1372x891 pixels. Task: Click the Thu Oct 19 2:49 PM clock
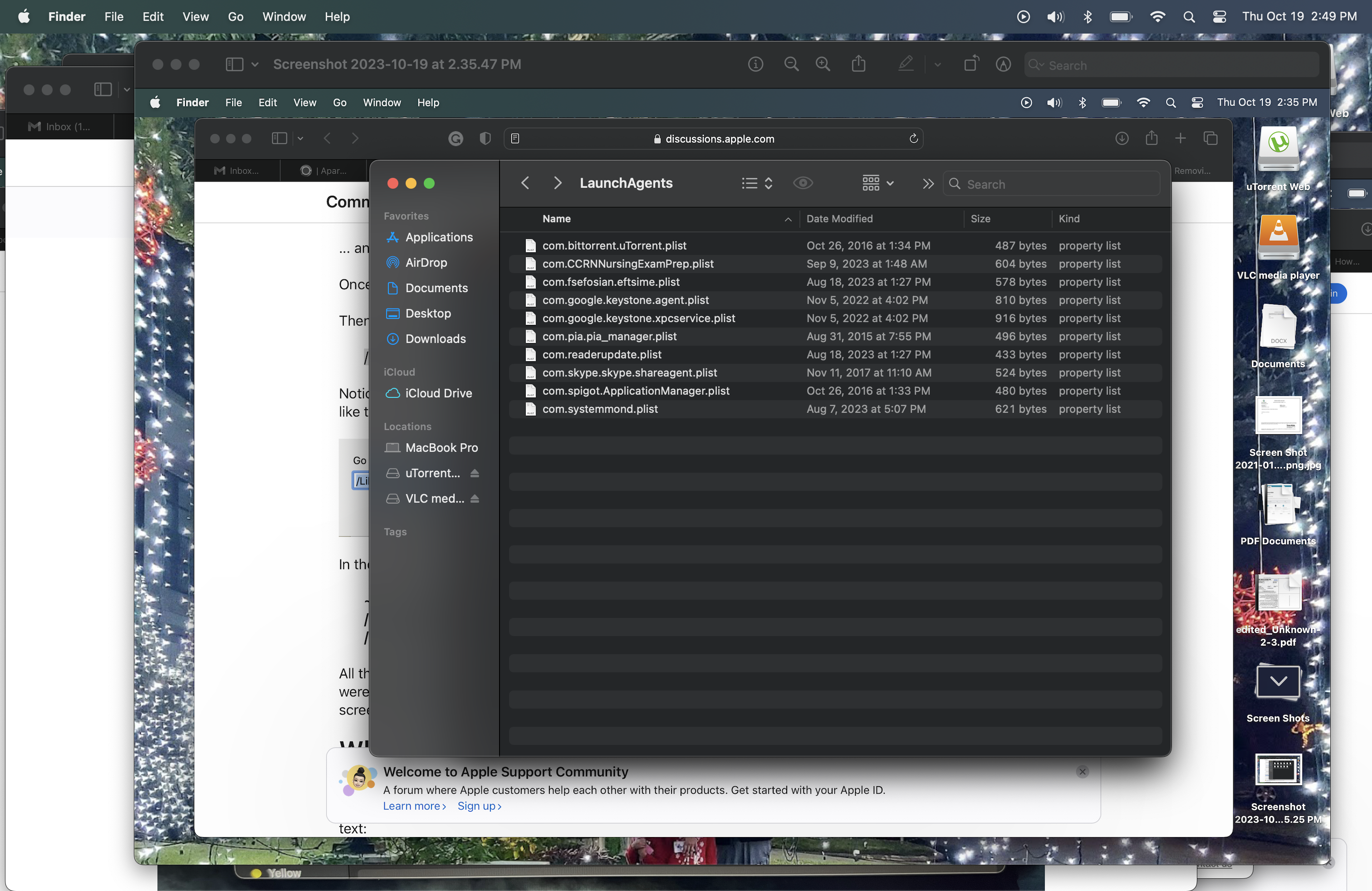coord(1299,17)
